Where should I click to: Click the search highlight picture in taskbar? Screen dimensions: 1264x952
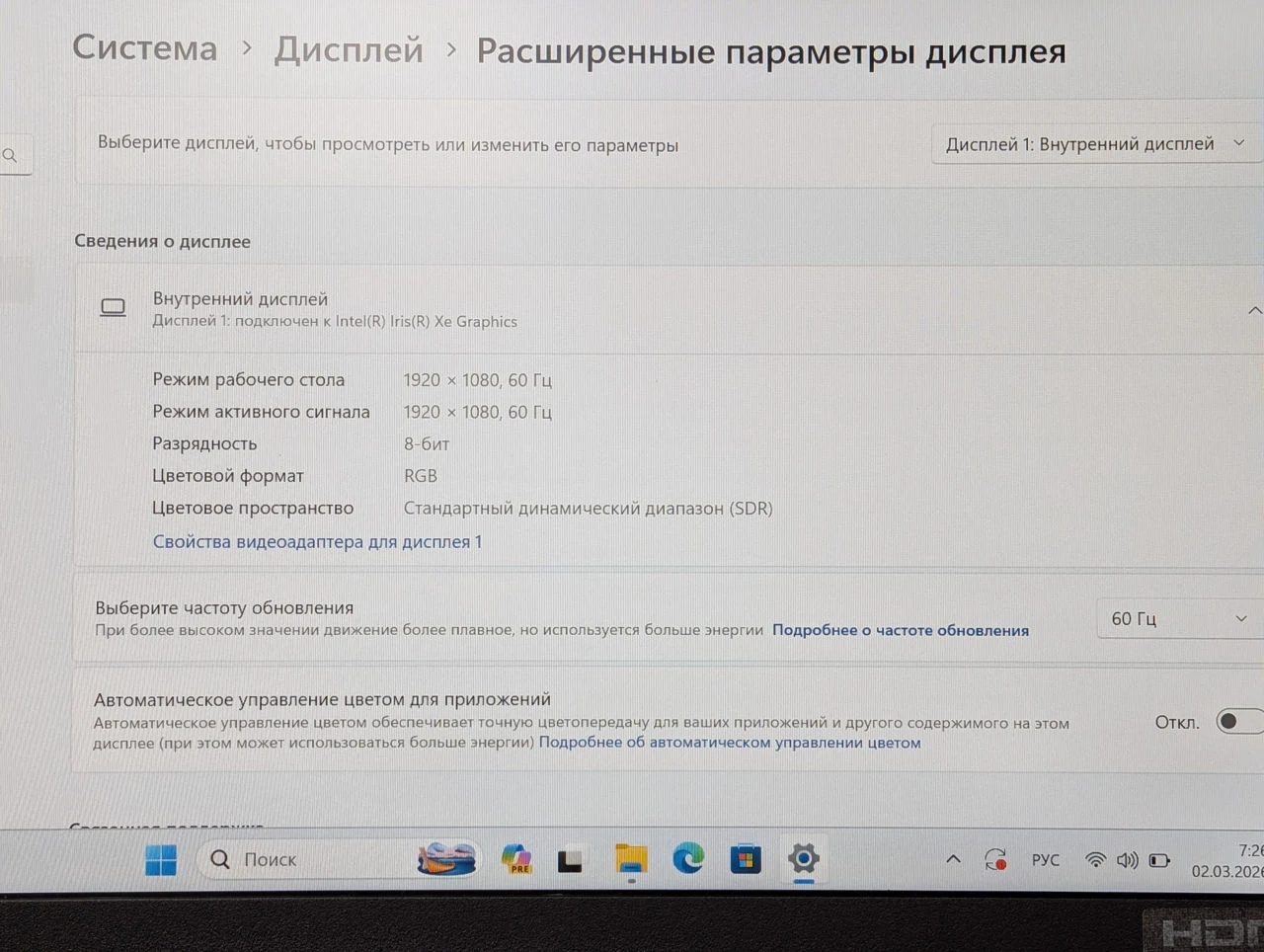pyautogui.click(x=446, y=859)
